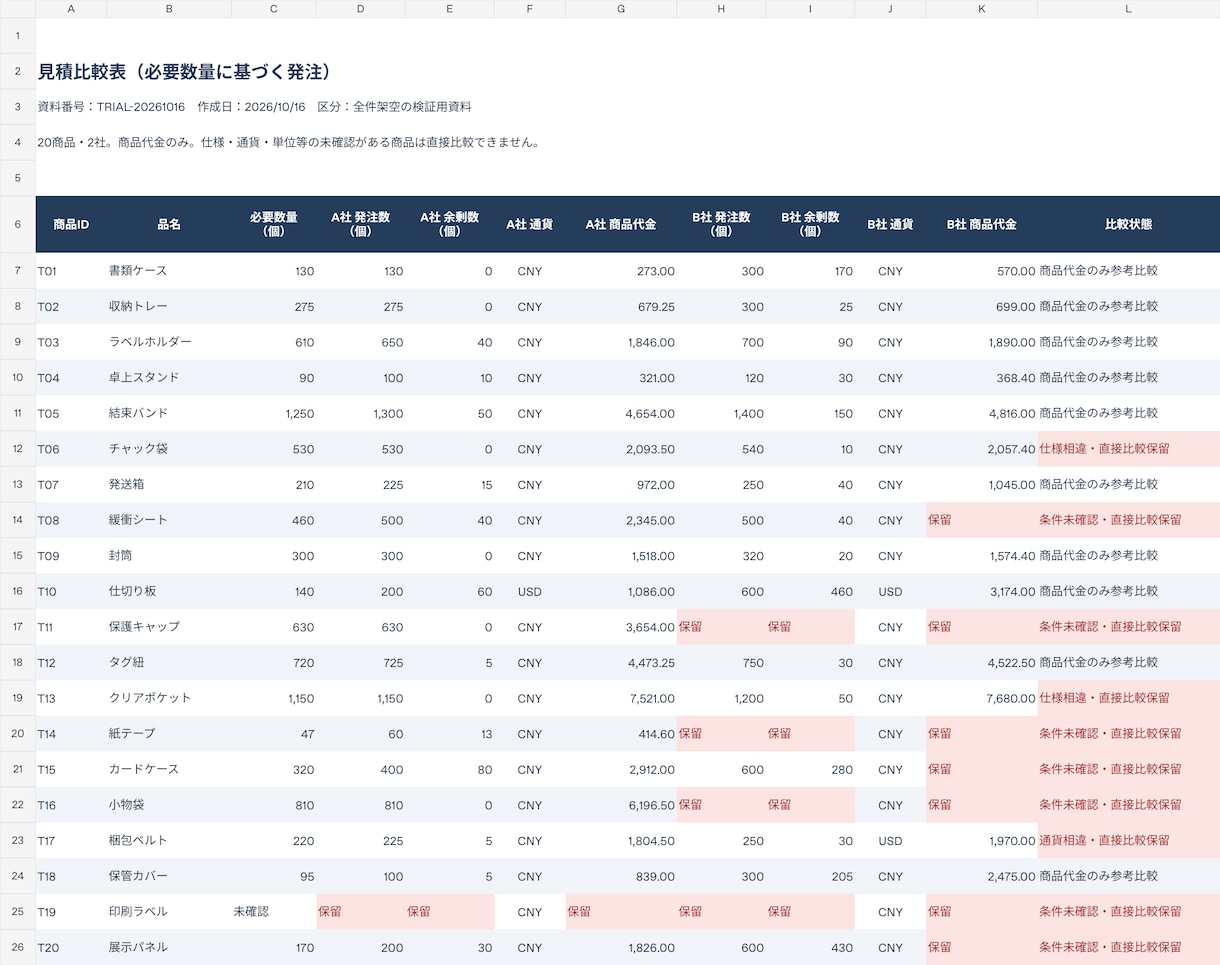The height and width of the screenshot is (965, 1220).
Task: Click the B社 商品代金 header cell
Action: (x=982, y=224)
